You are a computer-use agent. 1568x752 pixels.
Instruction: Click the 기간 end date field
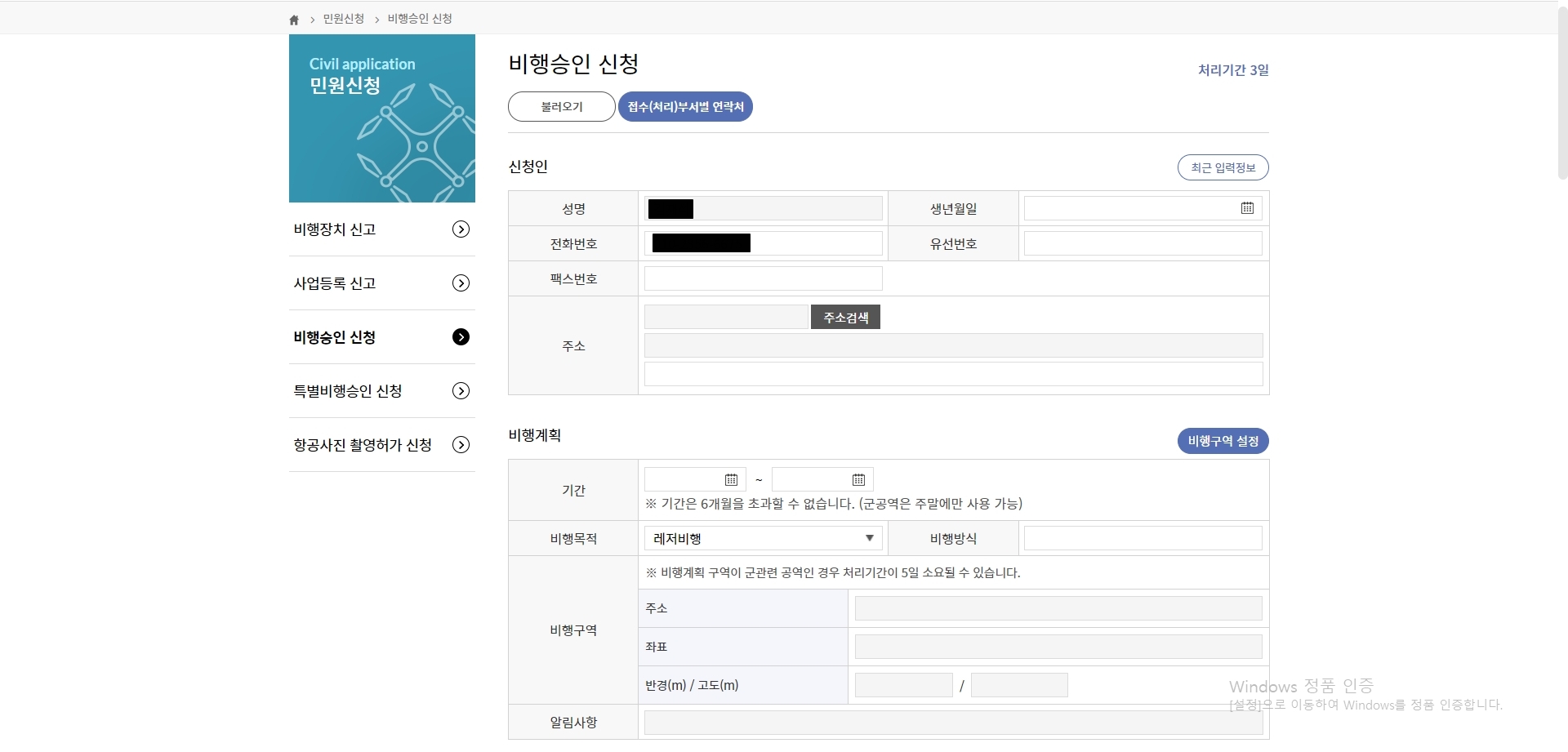click(822, 479)
